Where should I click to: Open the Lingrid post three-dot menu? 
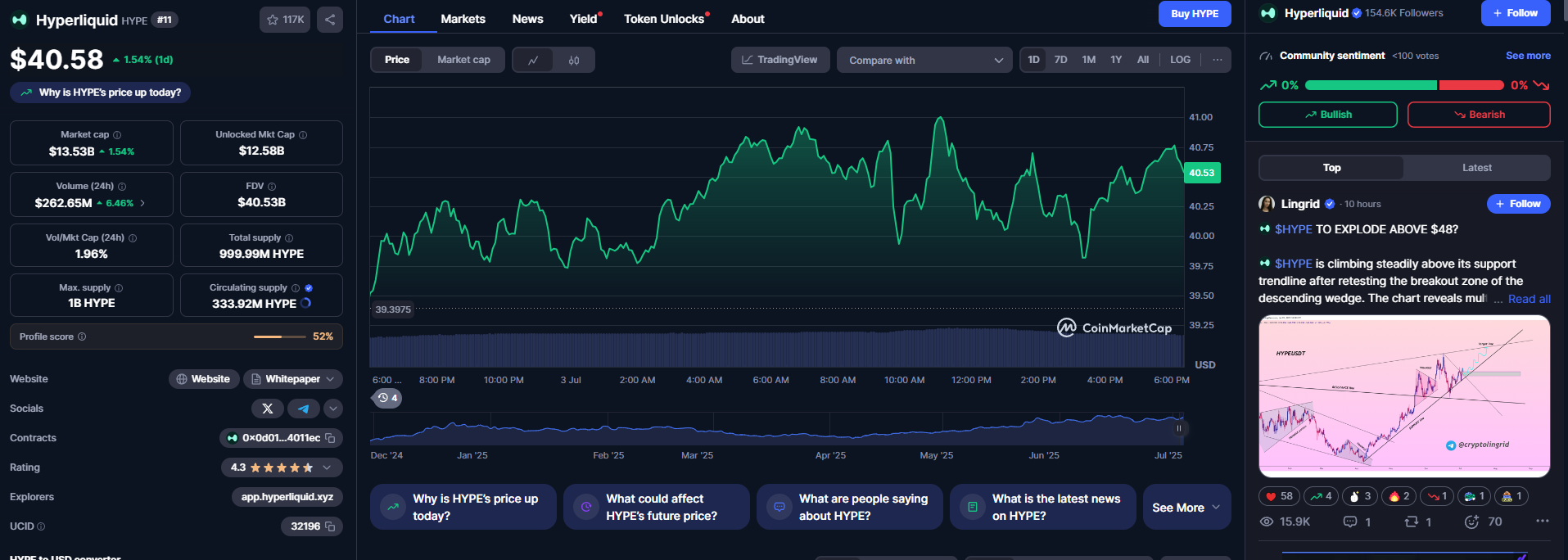[1543, 522]
